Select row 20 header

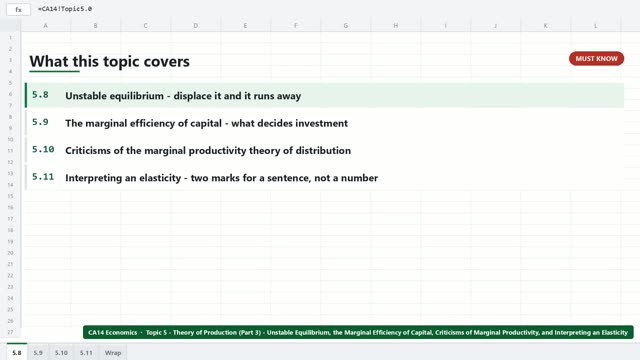point(10,253)
